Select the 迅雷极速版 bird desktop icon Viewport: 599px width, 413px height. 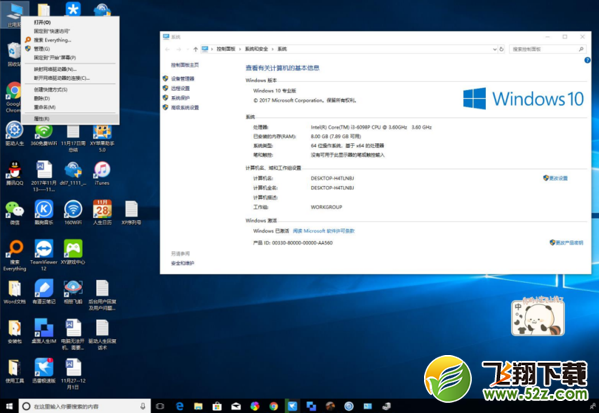coord(44,371)
